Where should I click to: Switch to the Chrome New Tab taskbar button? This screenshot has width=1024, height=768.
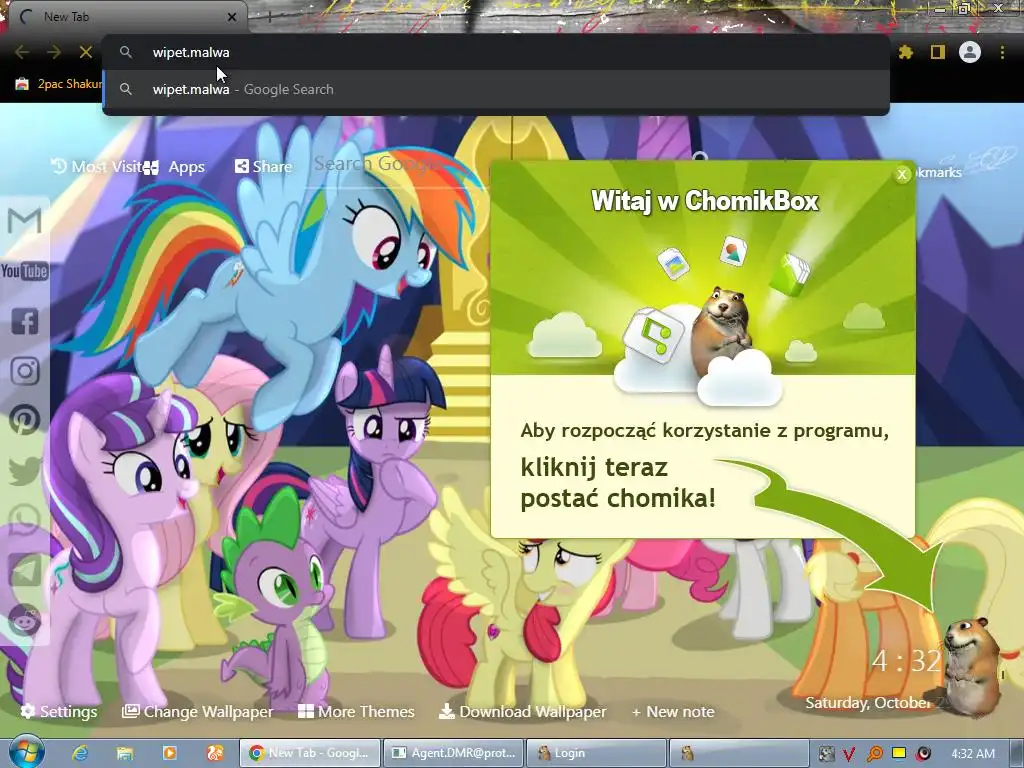click(309, 753)
